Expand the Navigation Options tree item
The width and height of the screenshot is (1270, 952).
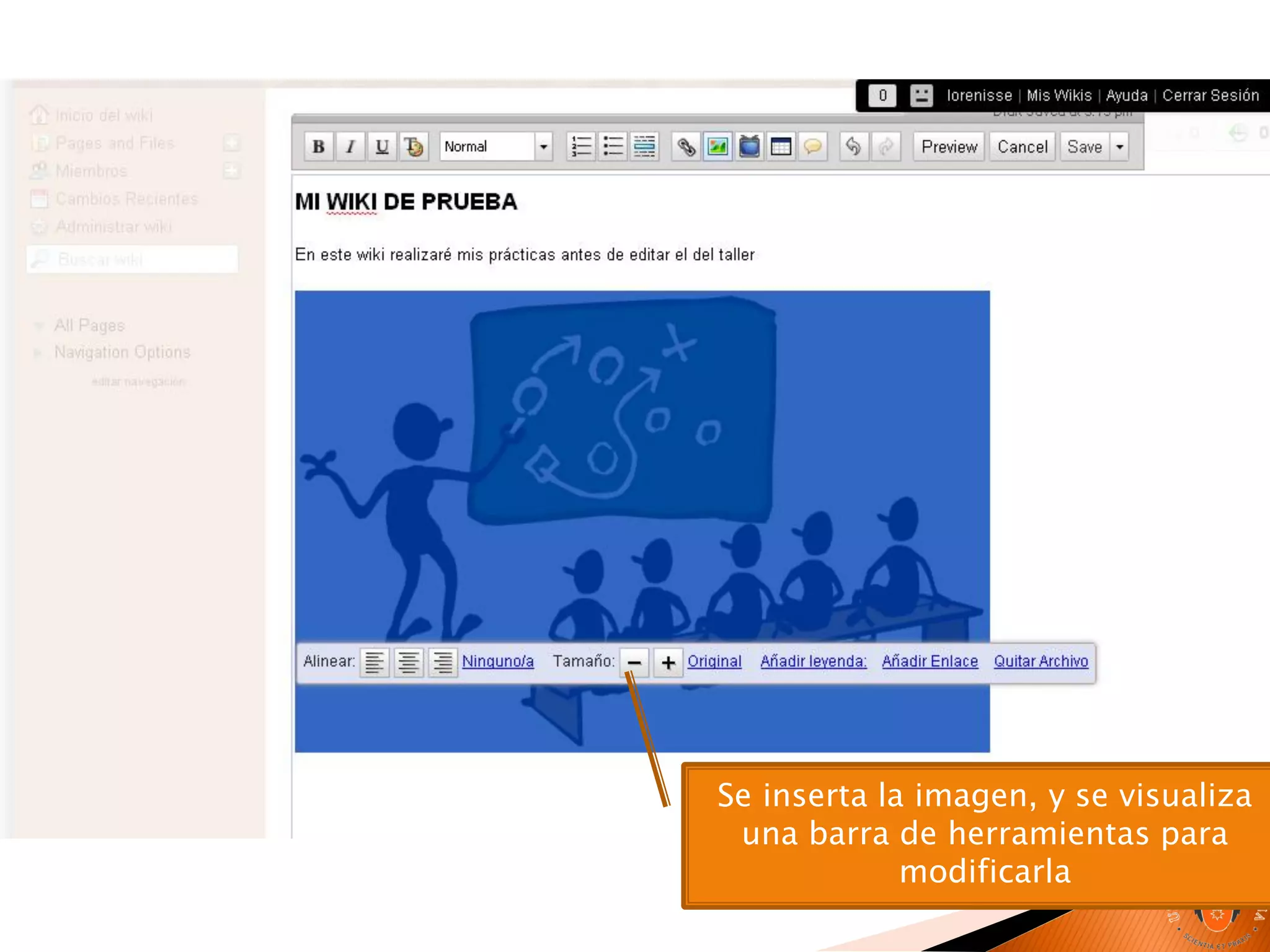pos(38,353)
